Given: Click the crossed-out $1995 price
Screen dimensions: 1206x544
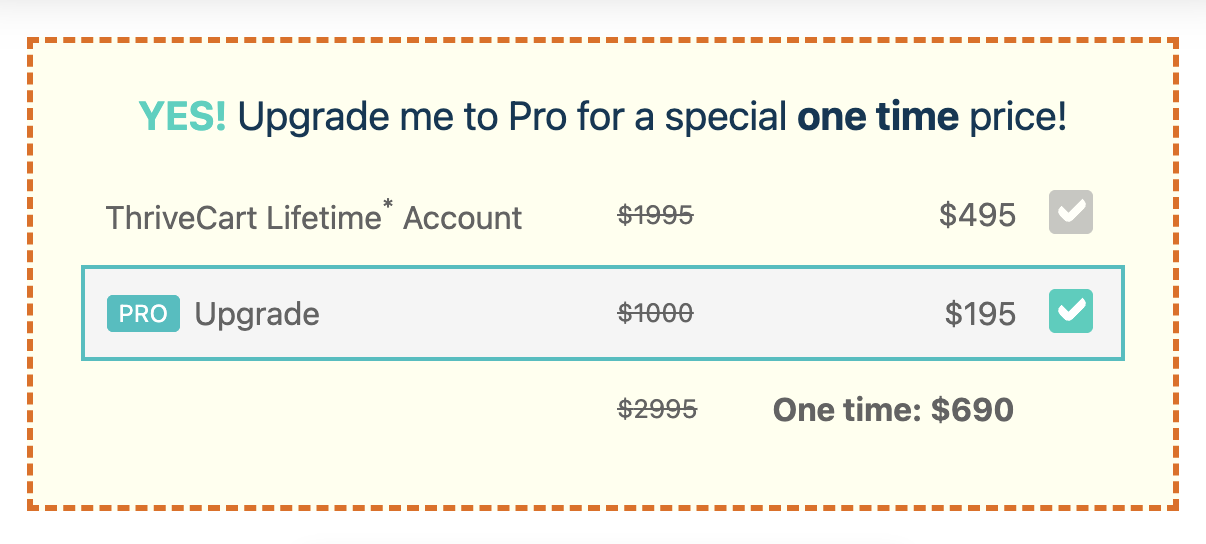Looking at the screenshot, I should point(655,214).
